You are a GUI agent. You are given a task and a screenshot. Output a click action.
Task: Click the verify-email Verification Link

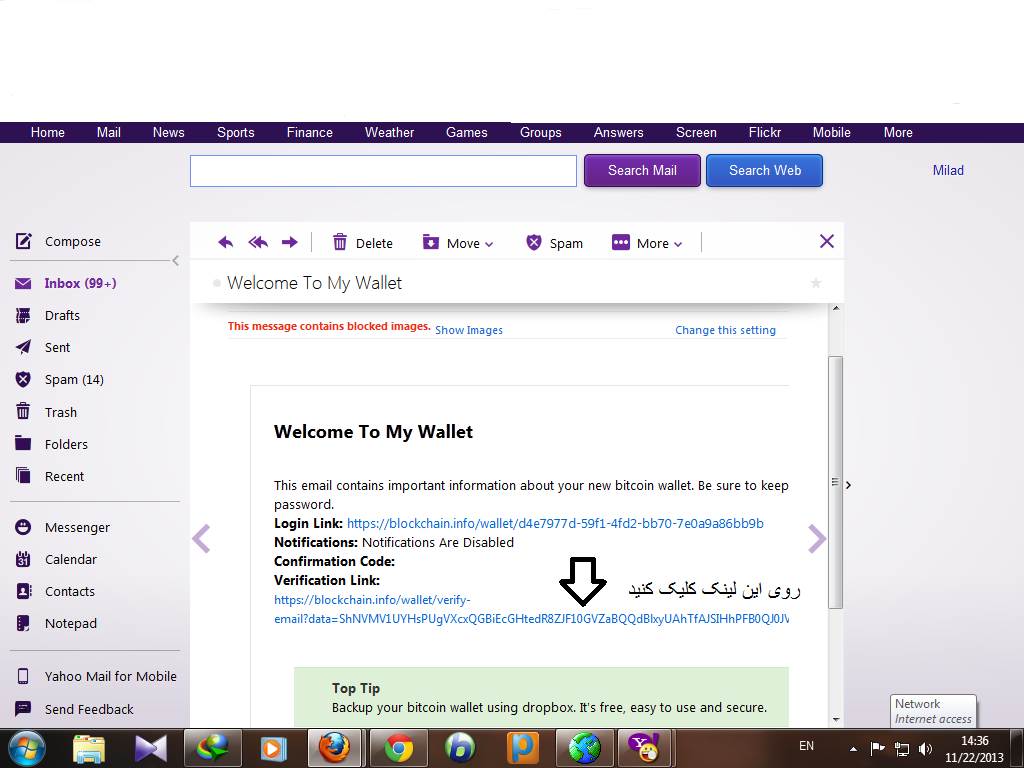531,609
